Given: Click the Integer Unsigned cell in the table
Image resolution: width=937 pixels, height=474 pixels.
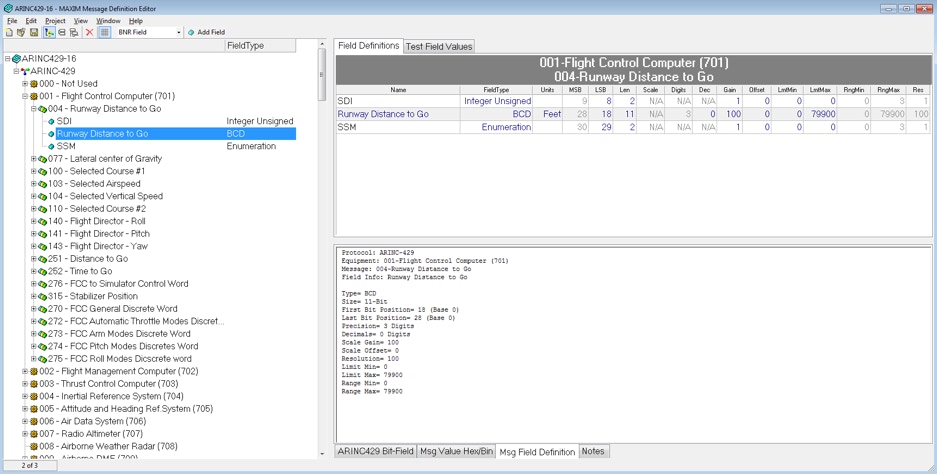Looking at the screenshot, I should [497, 101].
